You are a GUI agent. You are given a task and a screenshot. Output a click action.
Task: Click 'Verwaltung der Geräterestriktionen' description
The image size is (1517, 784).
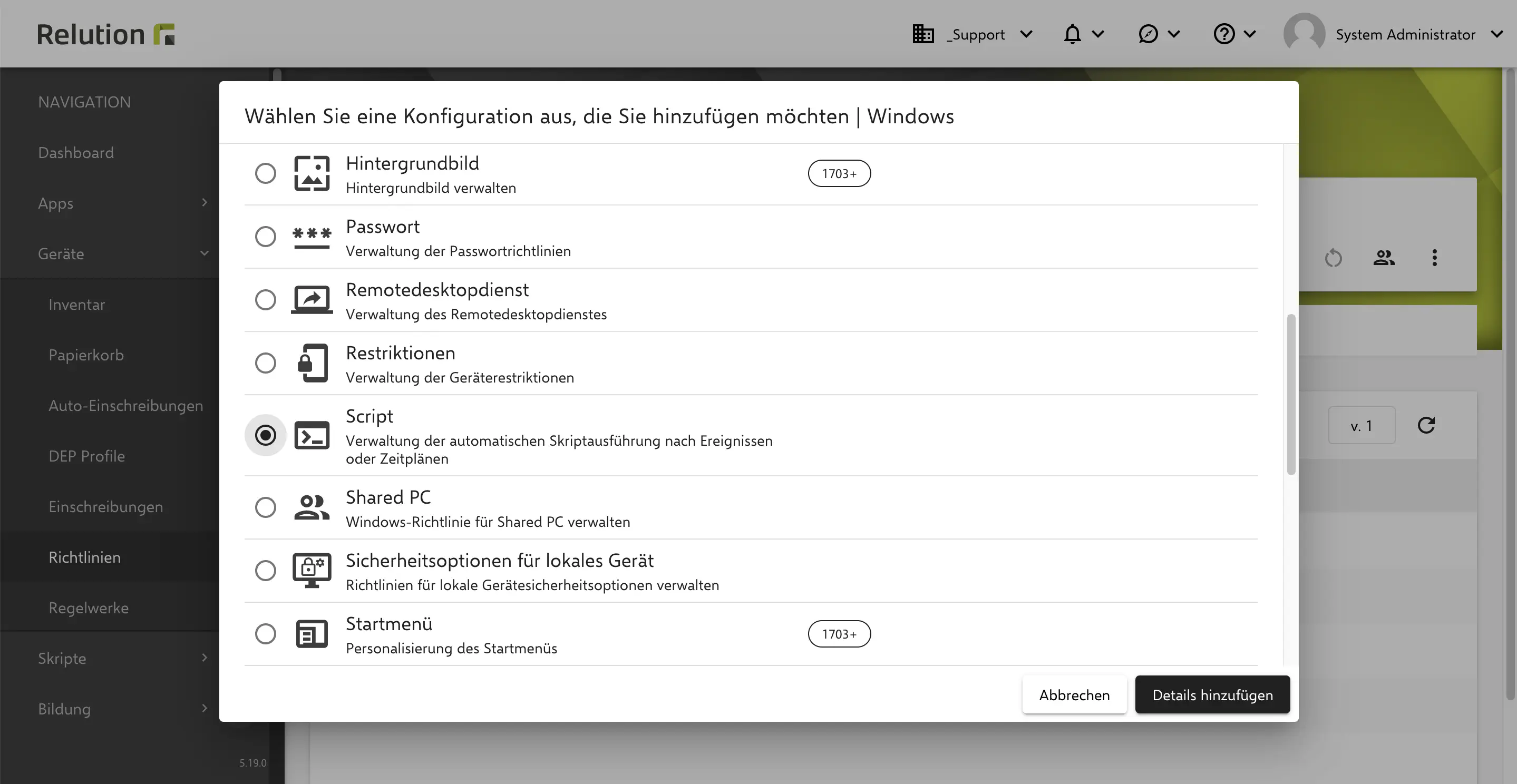[x=460, y=378]
